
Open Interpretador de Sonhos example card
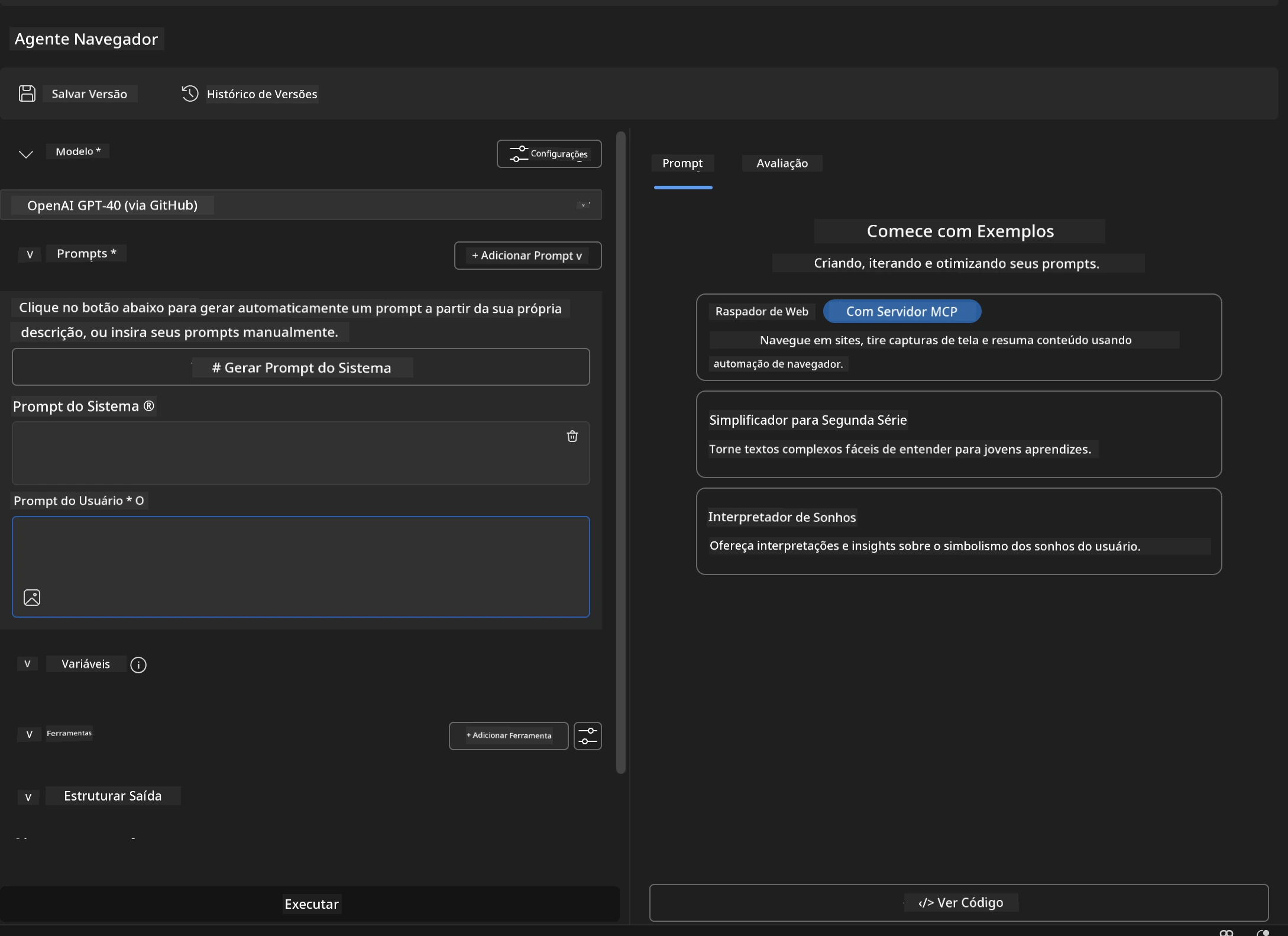[959, 531]
